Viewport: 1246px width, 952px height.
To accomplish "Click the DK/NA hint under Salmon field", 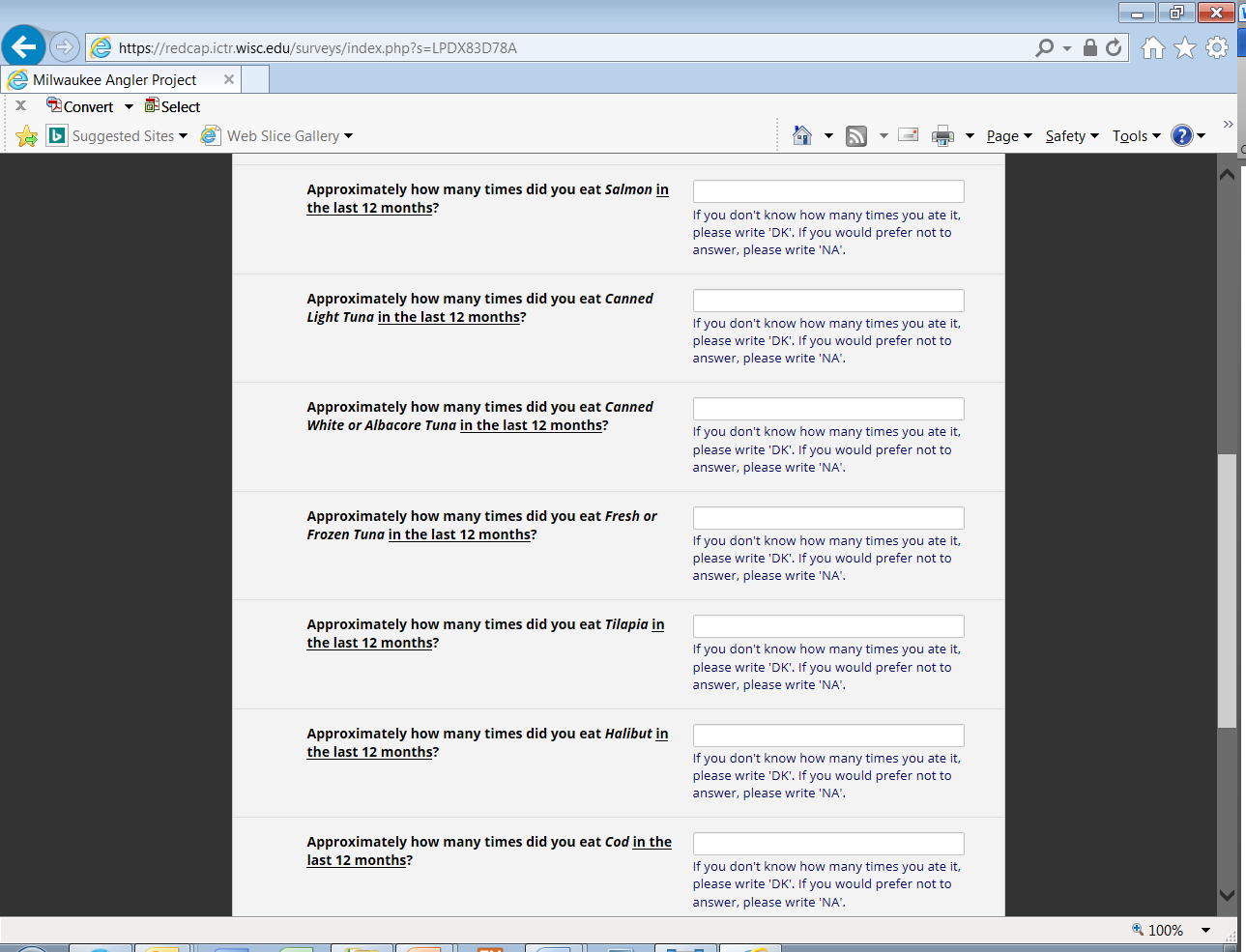I will pos(826,233).
